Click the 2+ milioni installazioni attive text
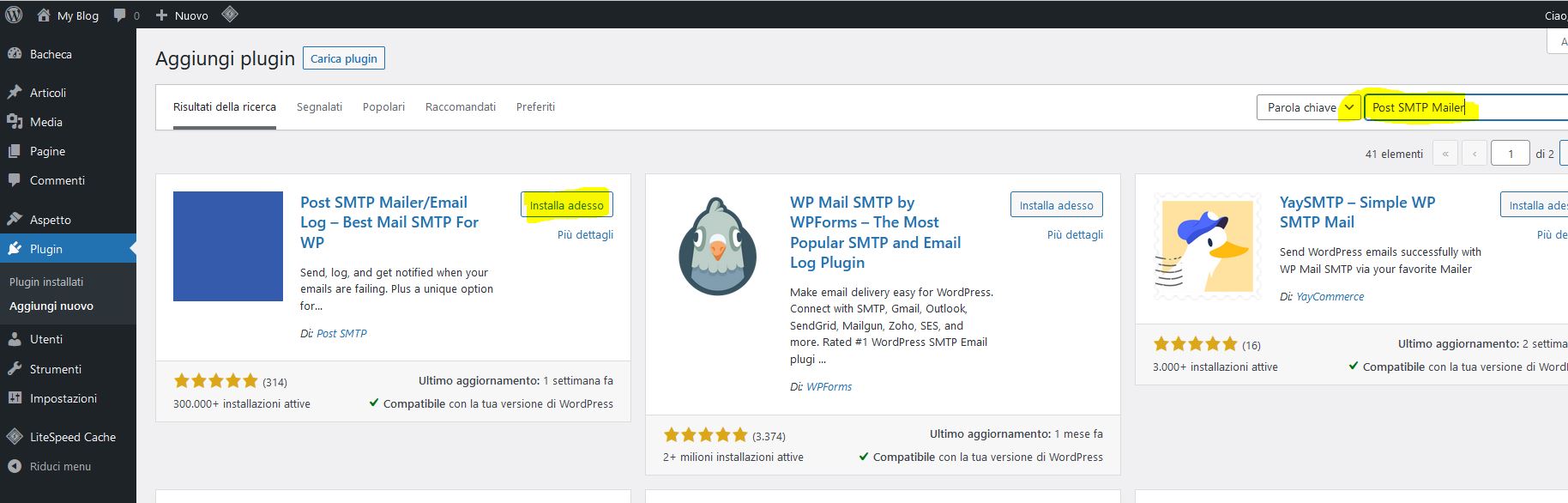This screenshot has width=1568, height=503. click(733, 457)
